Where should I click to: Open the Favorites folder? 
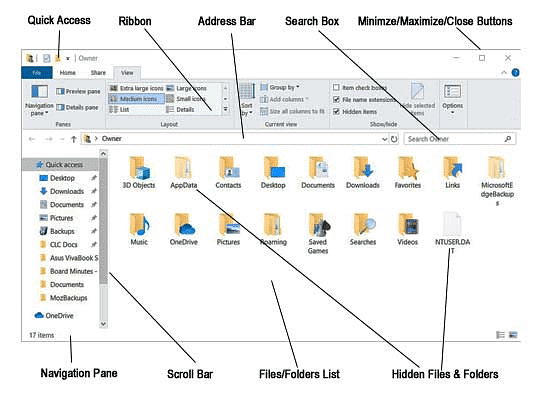[408, 173]
